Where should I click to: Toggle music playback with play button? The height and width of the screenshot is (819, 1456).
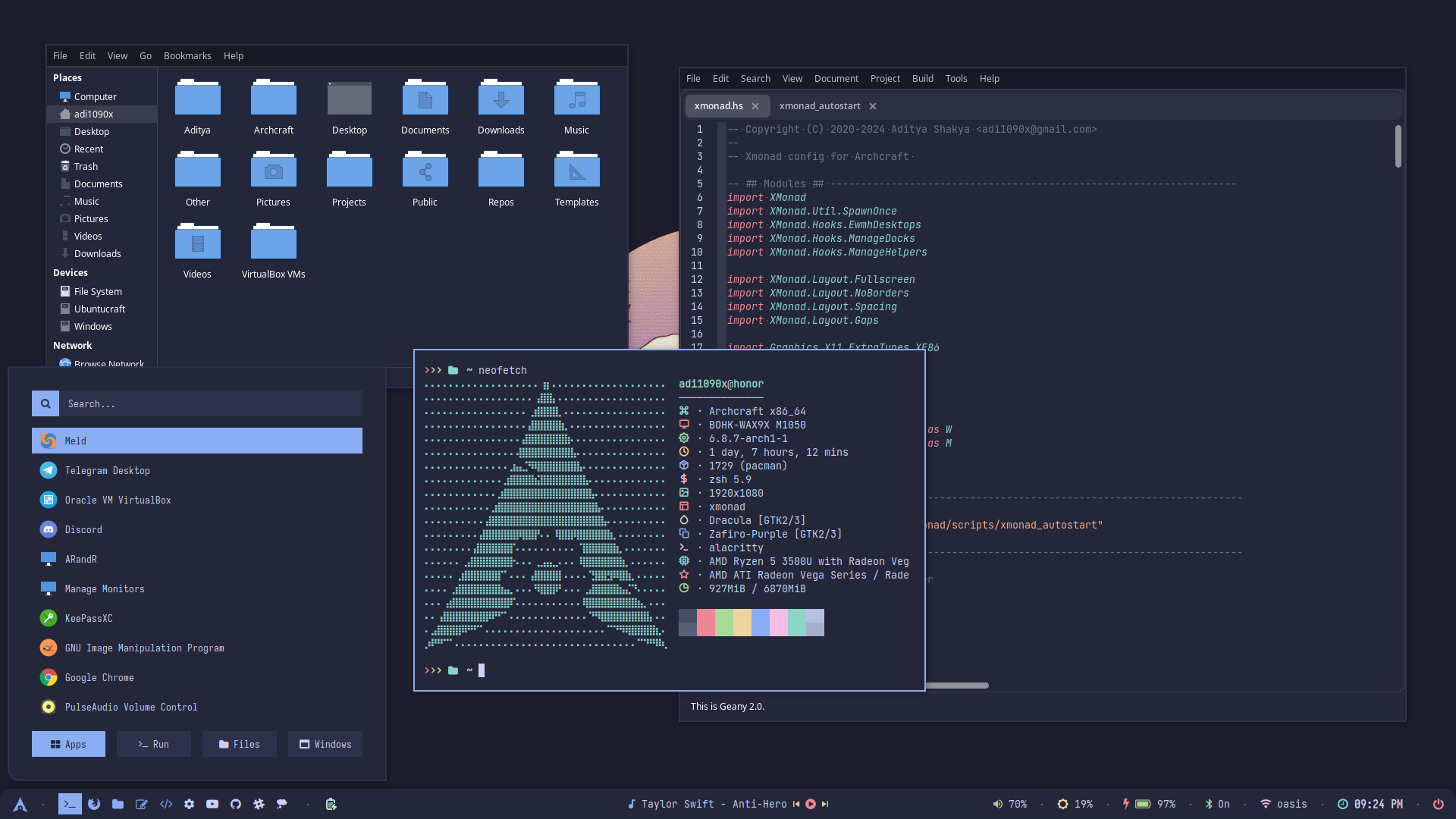click(x=811, y=804)
